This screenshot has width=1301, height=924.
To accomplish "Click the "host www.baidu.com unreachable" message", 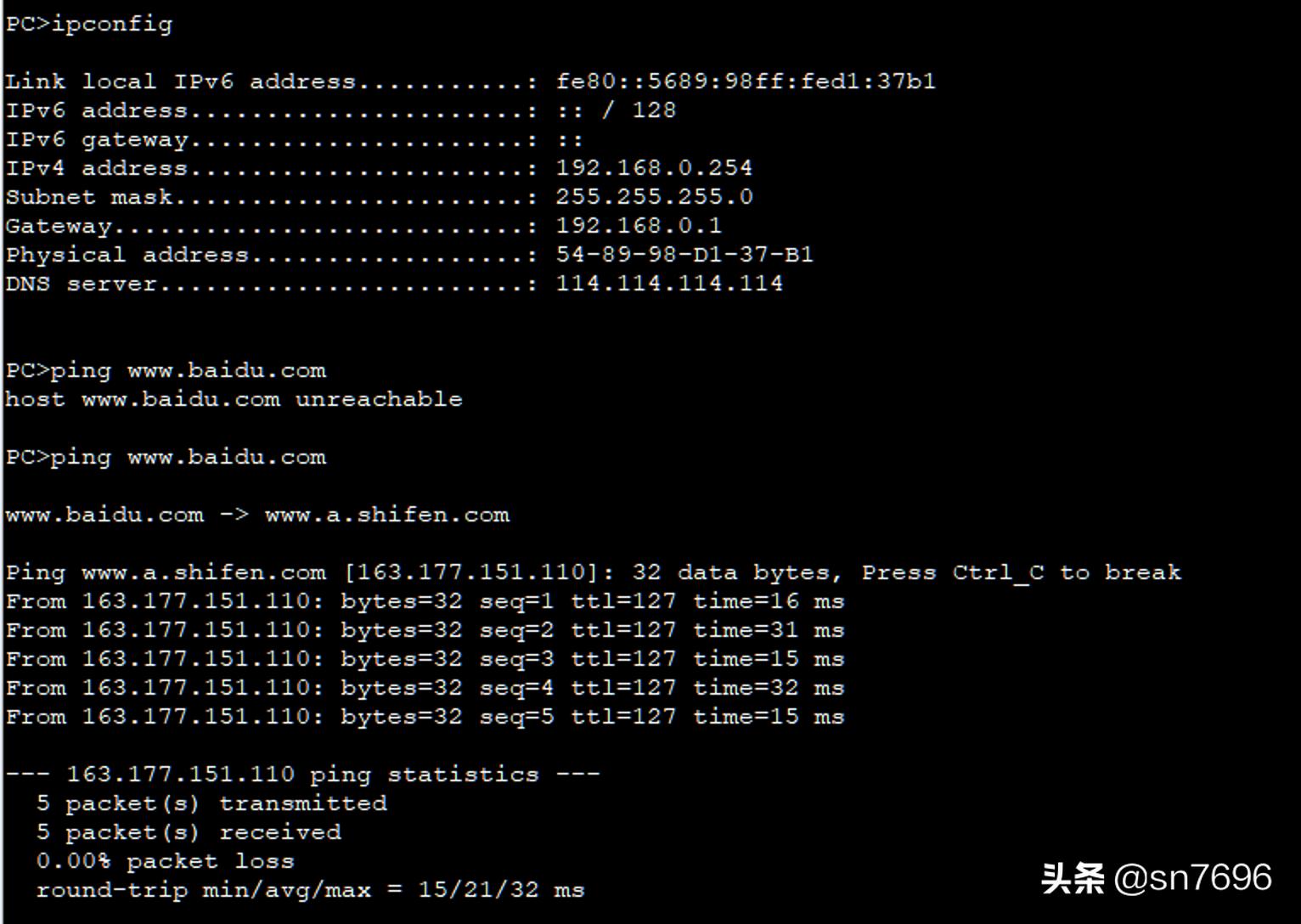I will tap(234, 399).
